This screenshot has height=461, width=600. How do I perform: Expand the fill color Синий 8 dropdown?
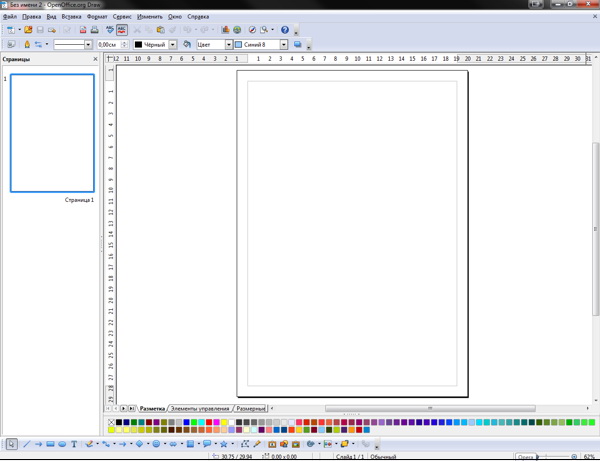pyautogui.click(x=284, y=44)
